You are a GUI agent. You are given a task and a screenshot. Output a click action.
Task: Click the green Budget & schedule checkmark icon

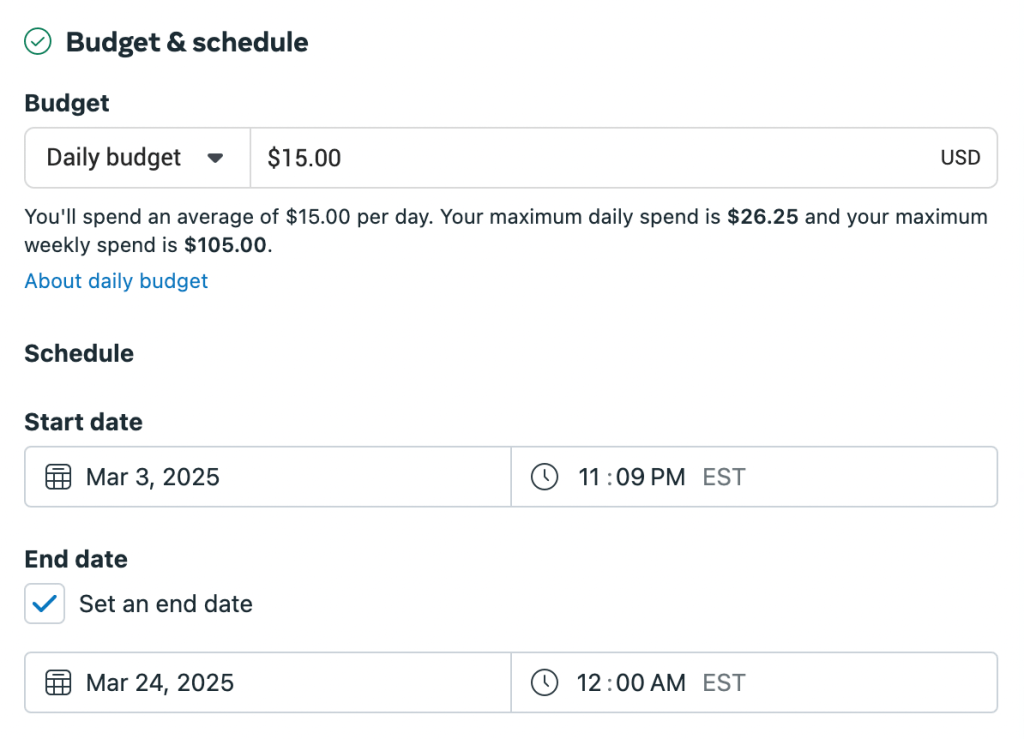click(38, 42)
